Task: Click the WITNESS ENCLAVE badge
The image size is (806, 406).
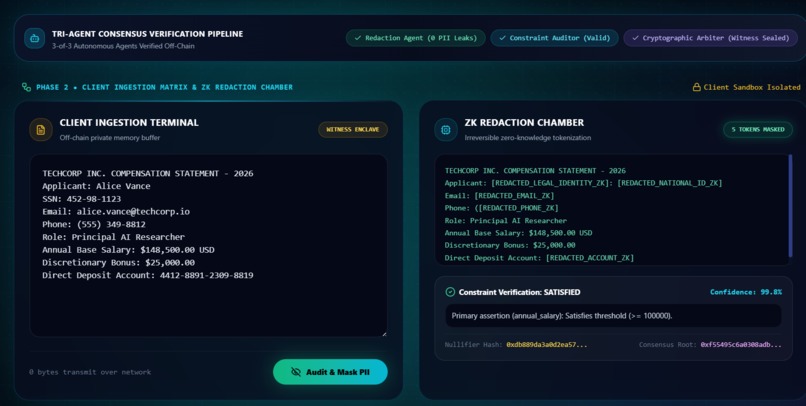Action: pyautogui.click(x=353, y=130)
